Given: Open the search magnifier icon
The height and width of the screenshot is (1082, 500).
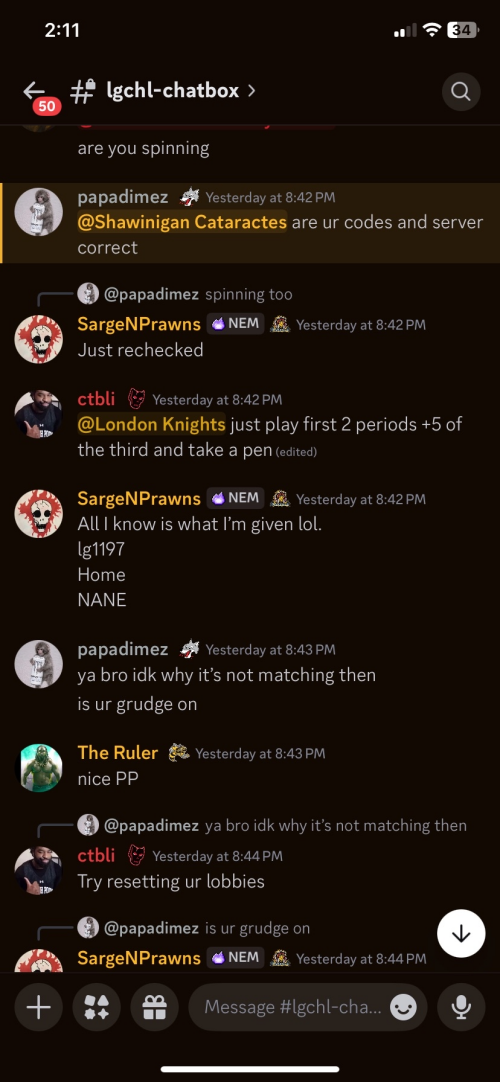Looking at the screenshot, I should click(x=461, y=91).
